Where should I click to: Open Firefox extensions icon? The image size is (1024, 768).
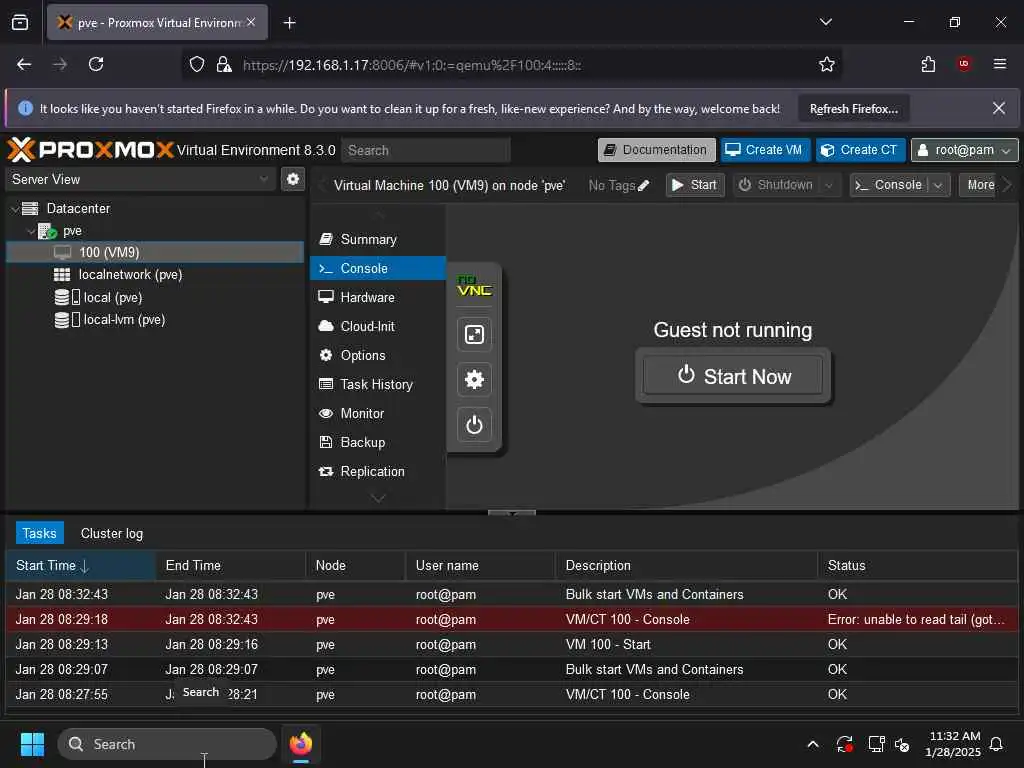tap(928, 64)
